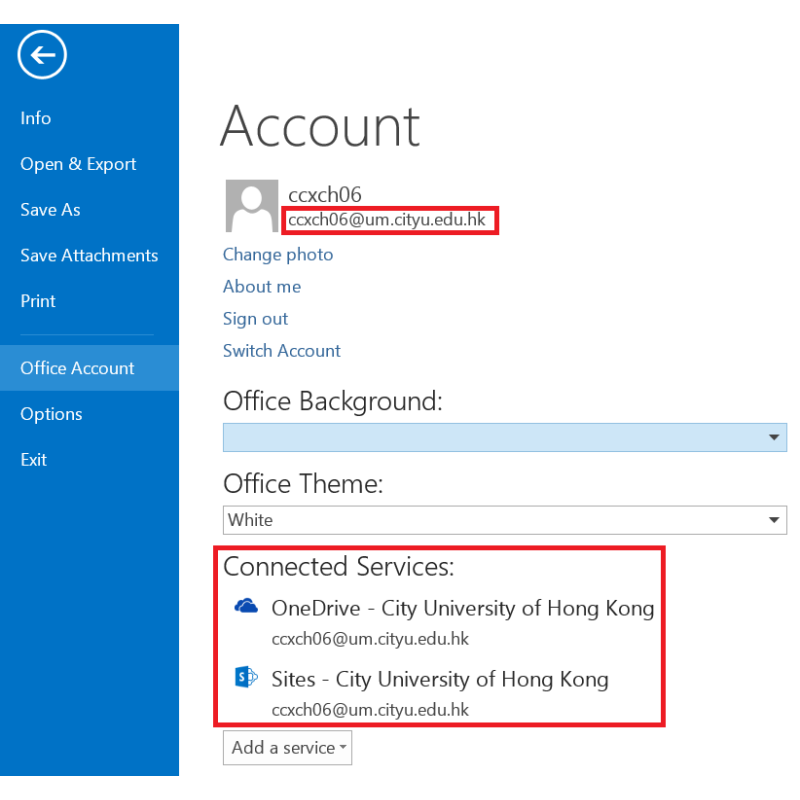Select Open & Export in sidebar
The height and width of the screenshot is (800, 800).
pos(78,164)
